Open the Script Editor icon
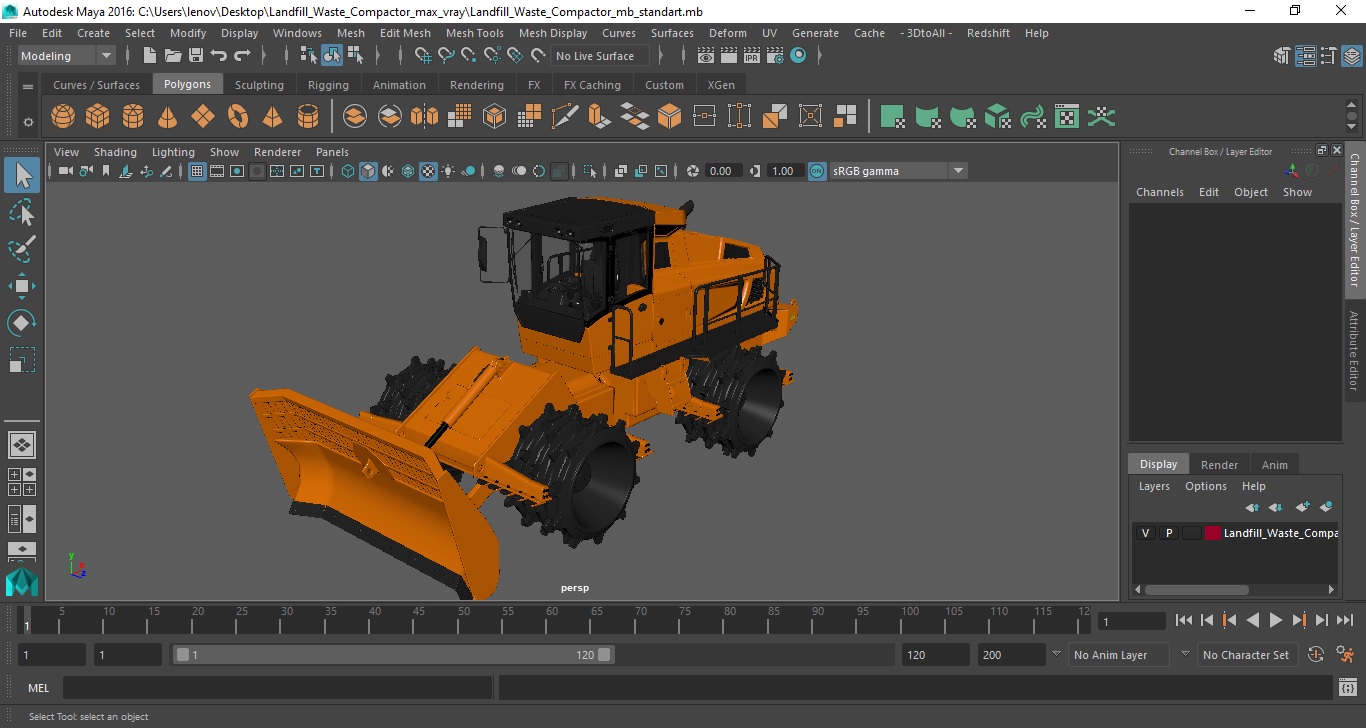 point(1347,688)
